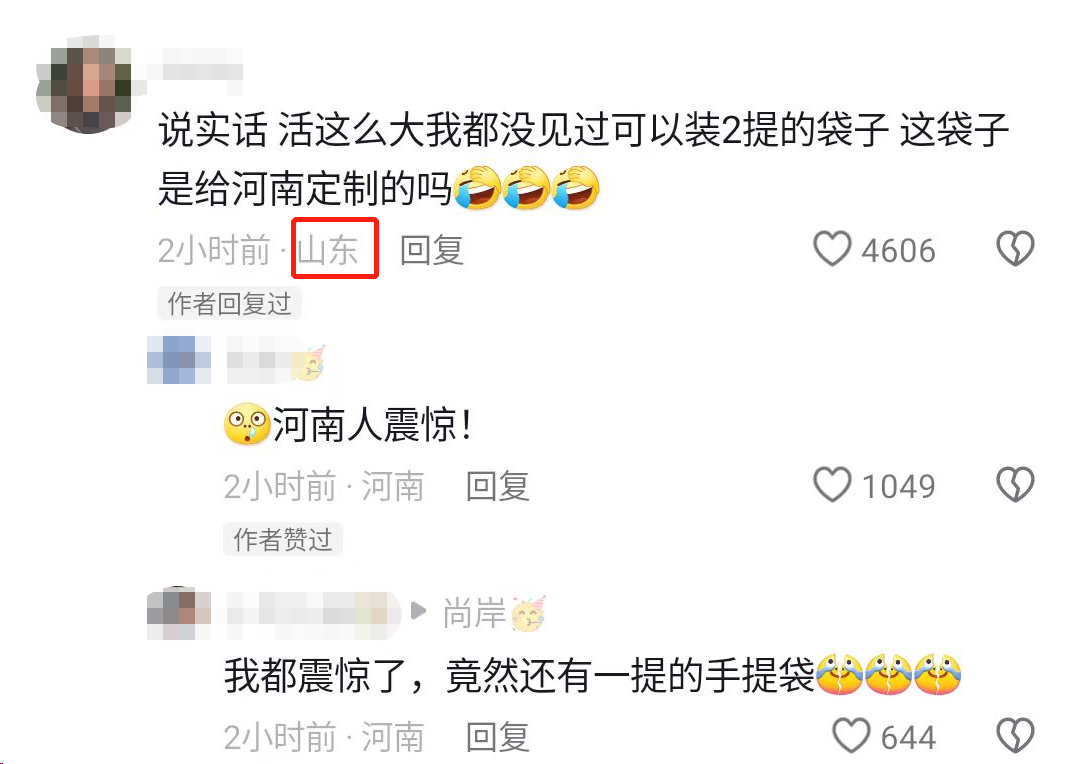Open the 河南人震惊 replier's blue avatar
The height and width of the screenshot is (764, 1080).
pos(179,360)
